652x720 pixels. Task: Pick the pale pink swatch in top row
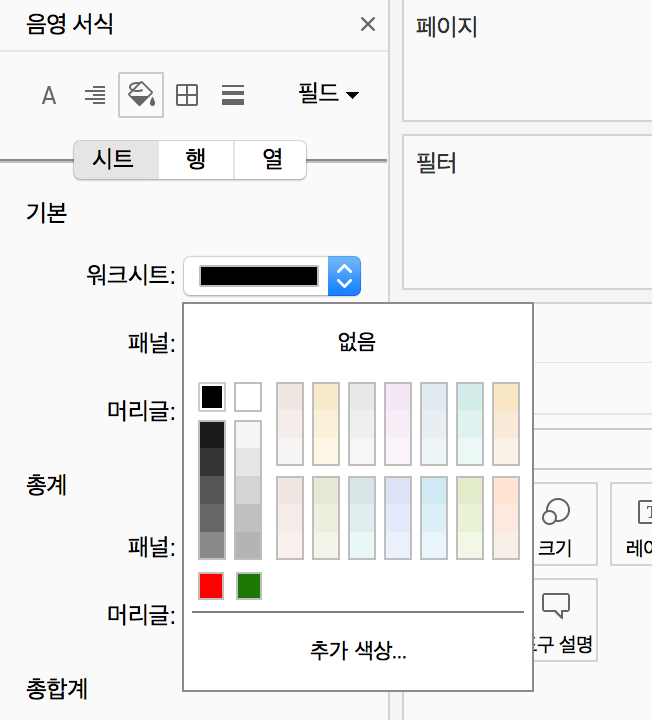click(x=290, y=423)
